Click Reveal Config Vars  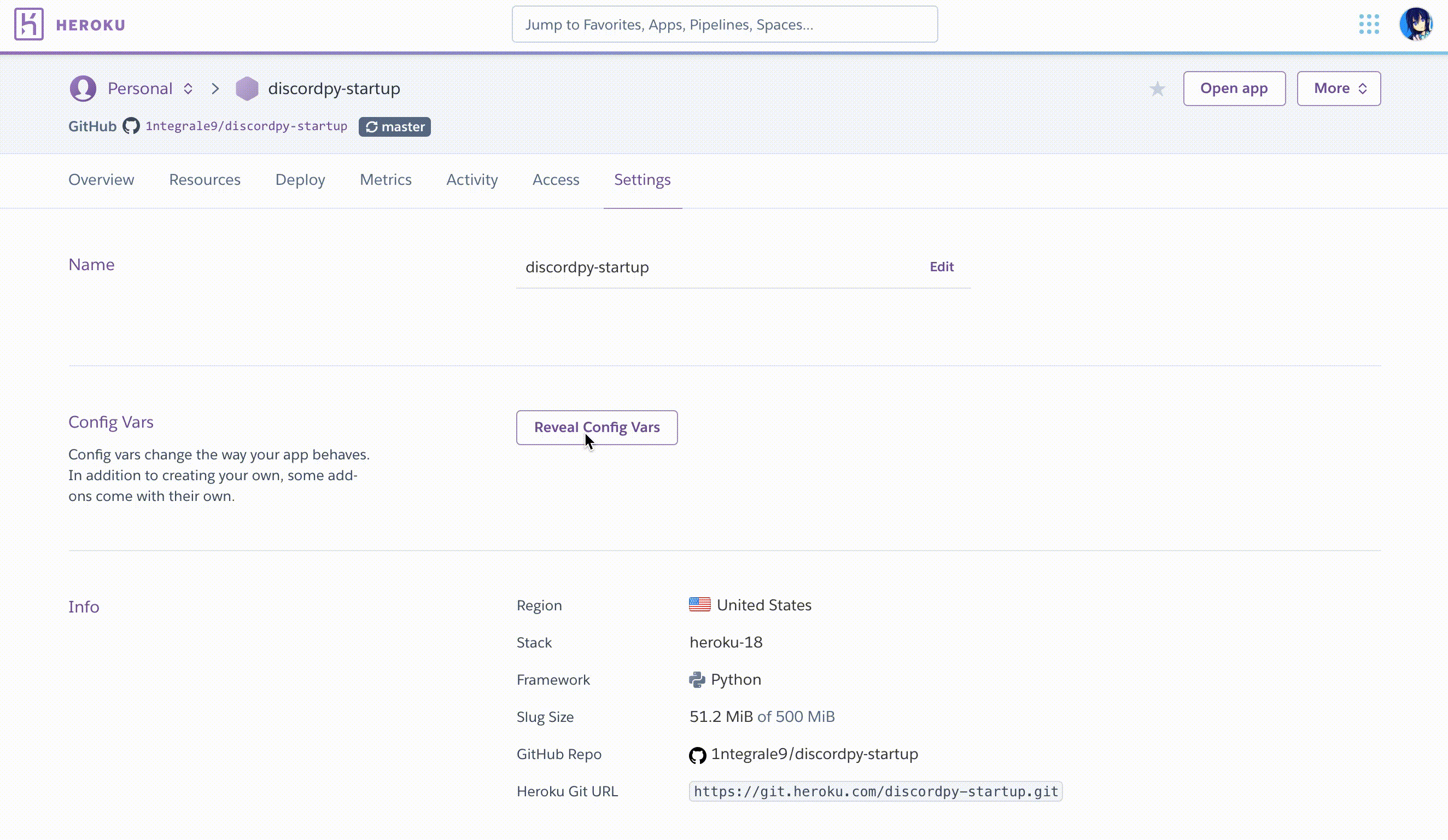[597, 428]
